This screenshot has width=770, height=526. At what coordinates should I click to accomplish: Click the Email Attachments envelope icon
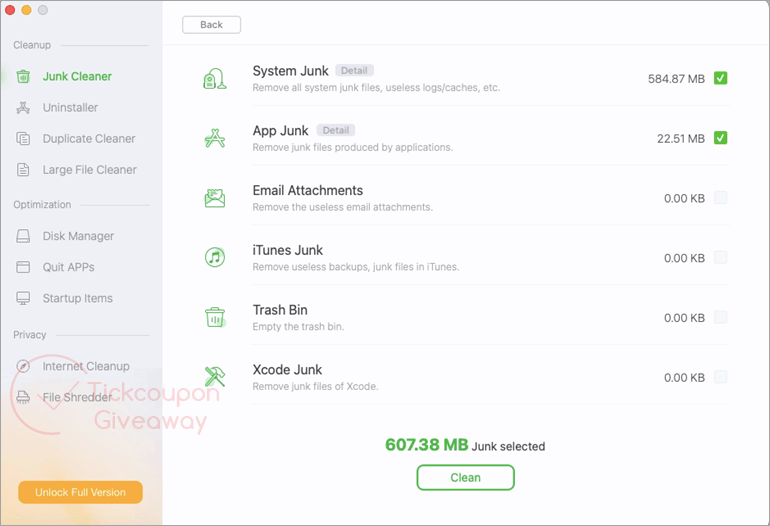215,198
